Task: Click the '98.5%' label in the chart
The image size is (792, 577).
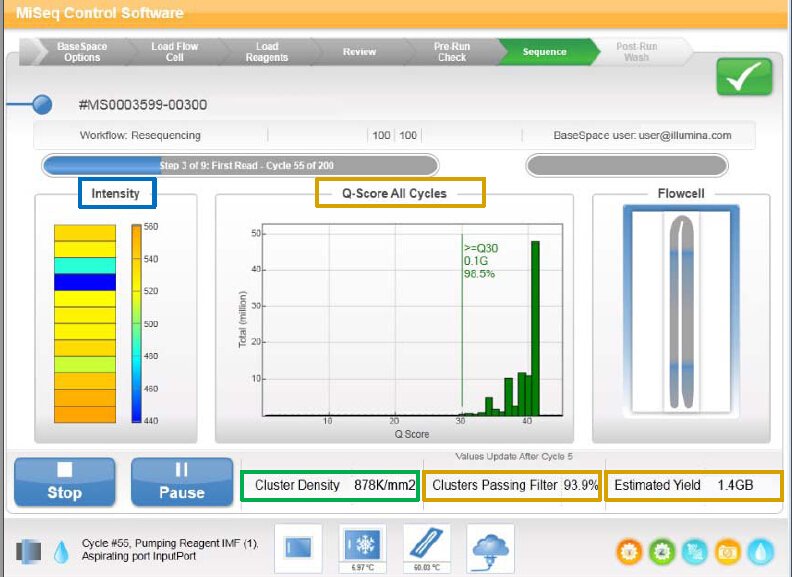Action: (479, 274)
